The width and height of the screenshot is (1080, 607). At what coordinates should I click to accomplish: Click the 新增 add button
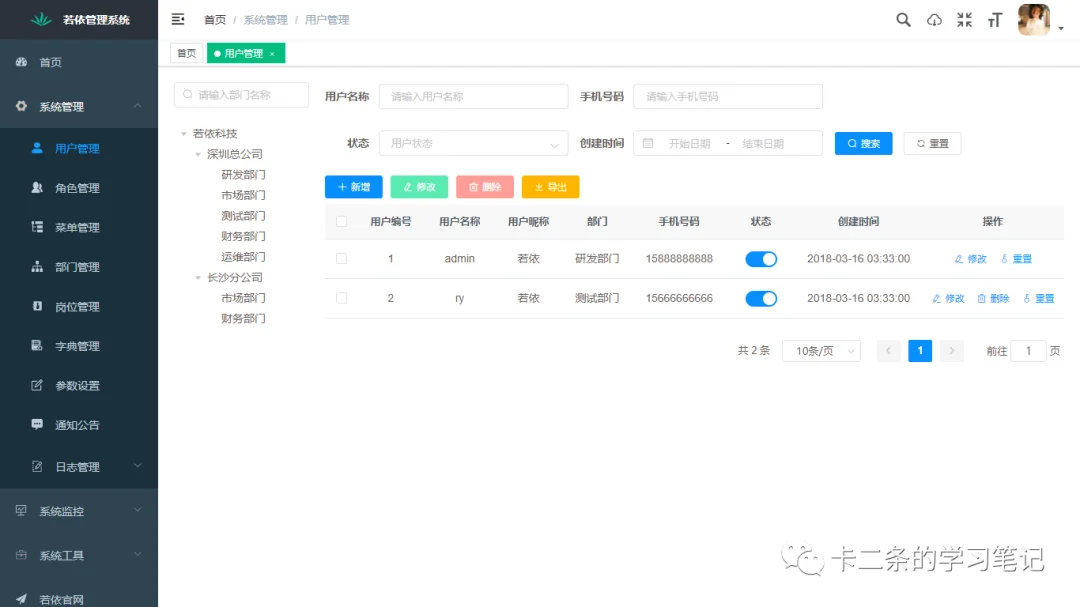(353, 187)
